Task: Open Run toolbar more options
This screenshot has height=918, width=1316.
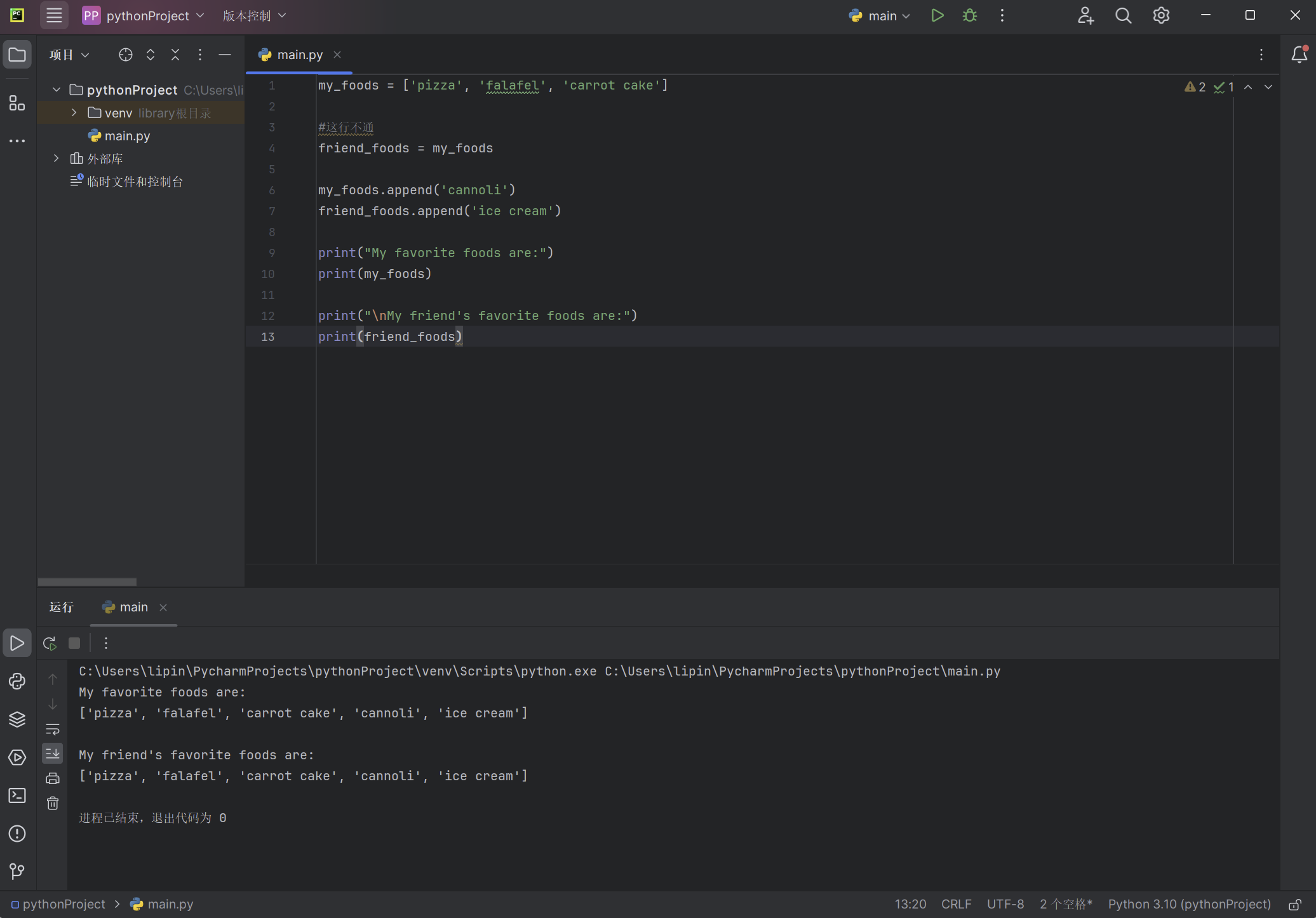Action: [x=105, y=643]
